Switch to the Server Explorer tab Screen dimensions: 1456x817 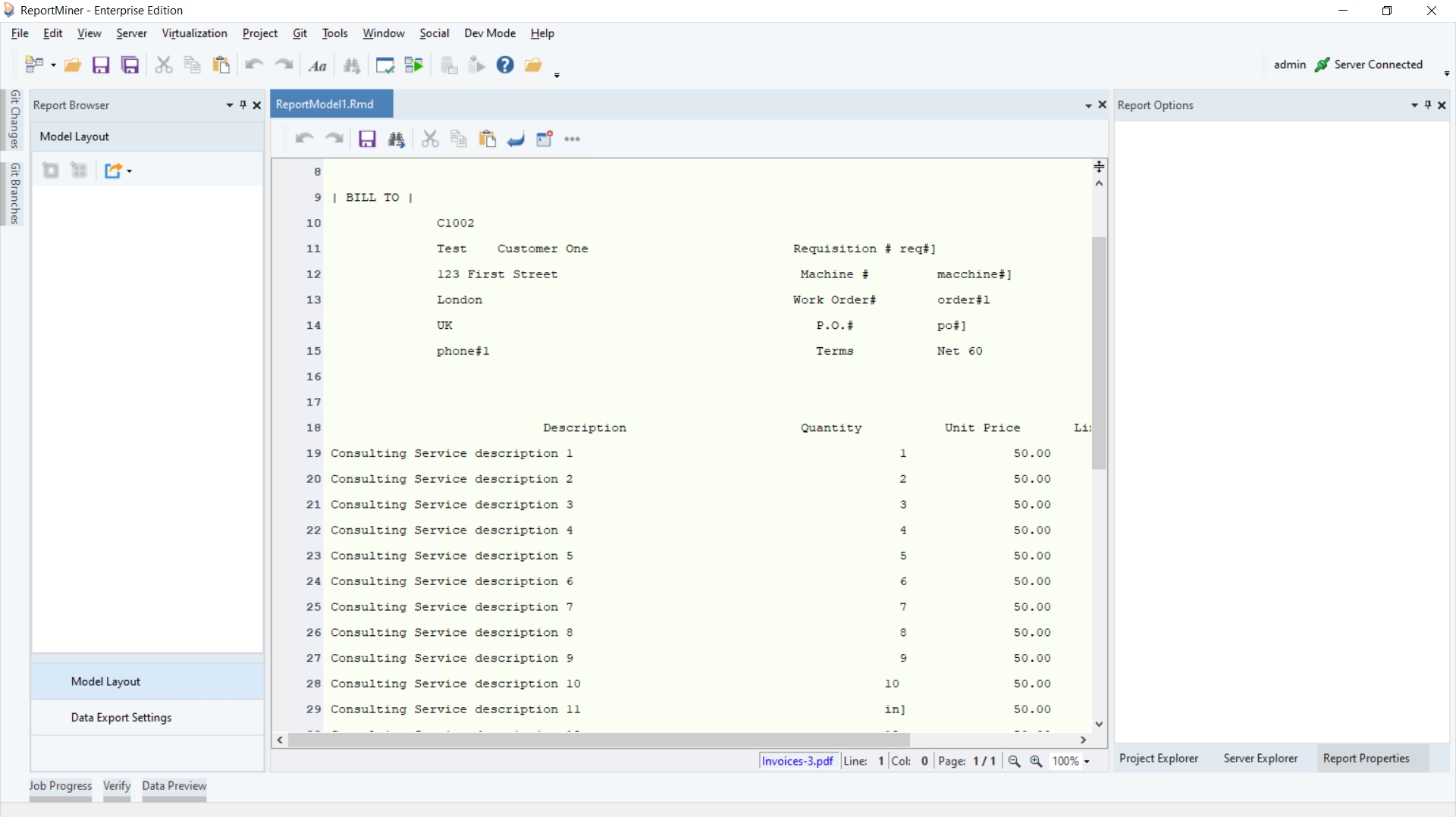[1260, 759]
